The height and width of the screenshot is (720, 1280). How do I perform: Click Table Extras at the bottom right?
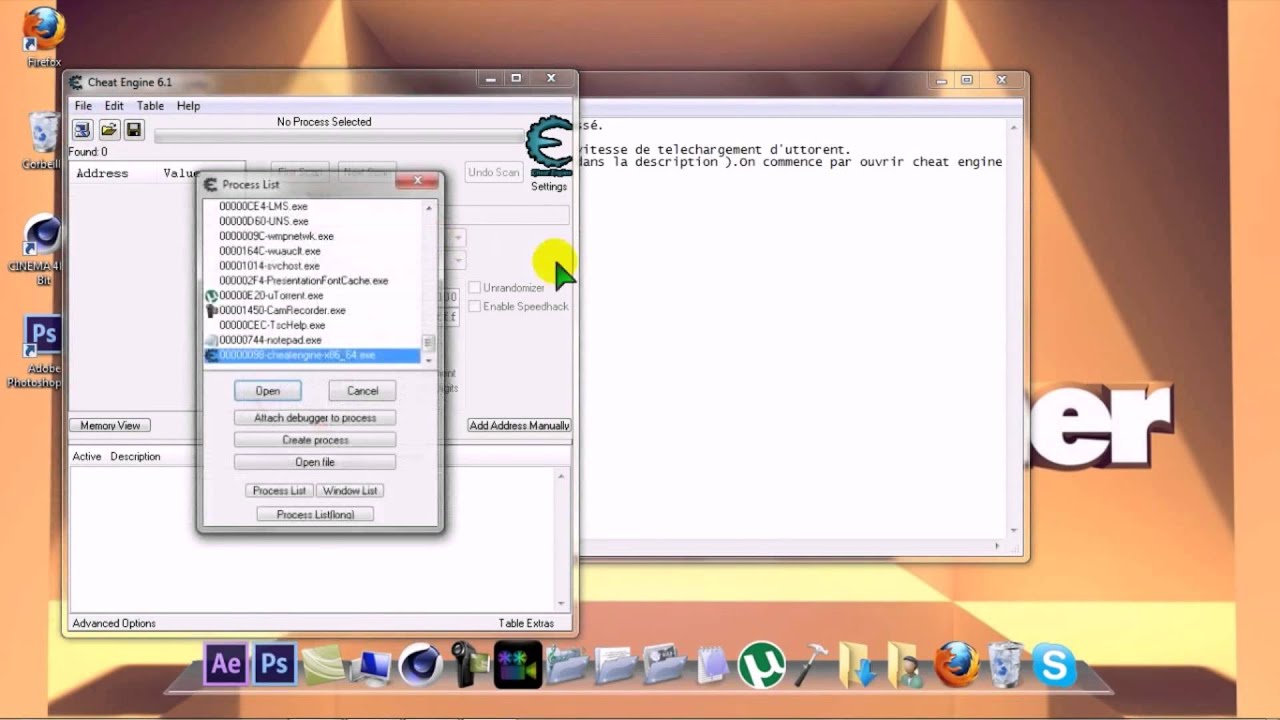pyautogui.click(x=526, y=624)
